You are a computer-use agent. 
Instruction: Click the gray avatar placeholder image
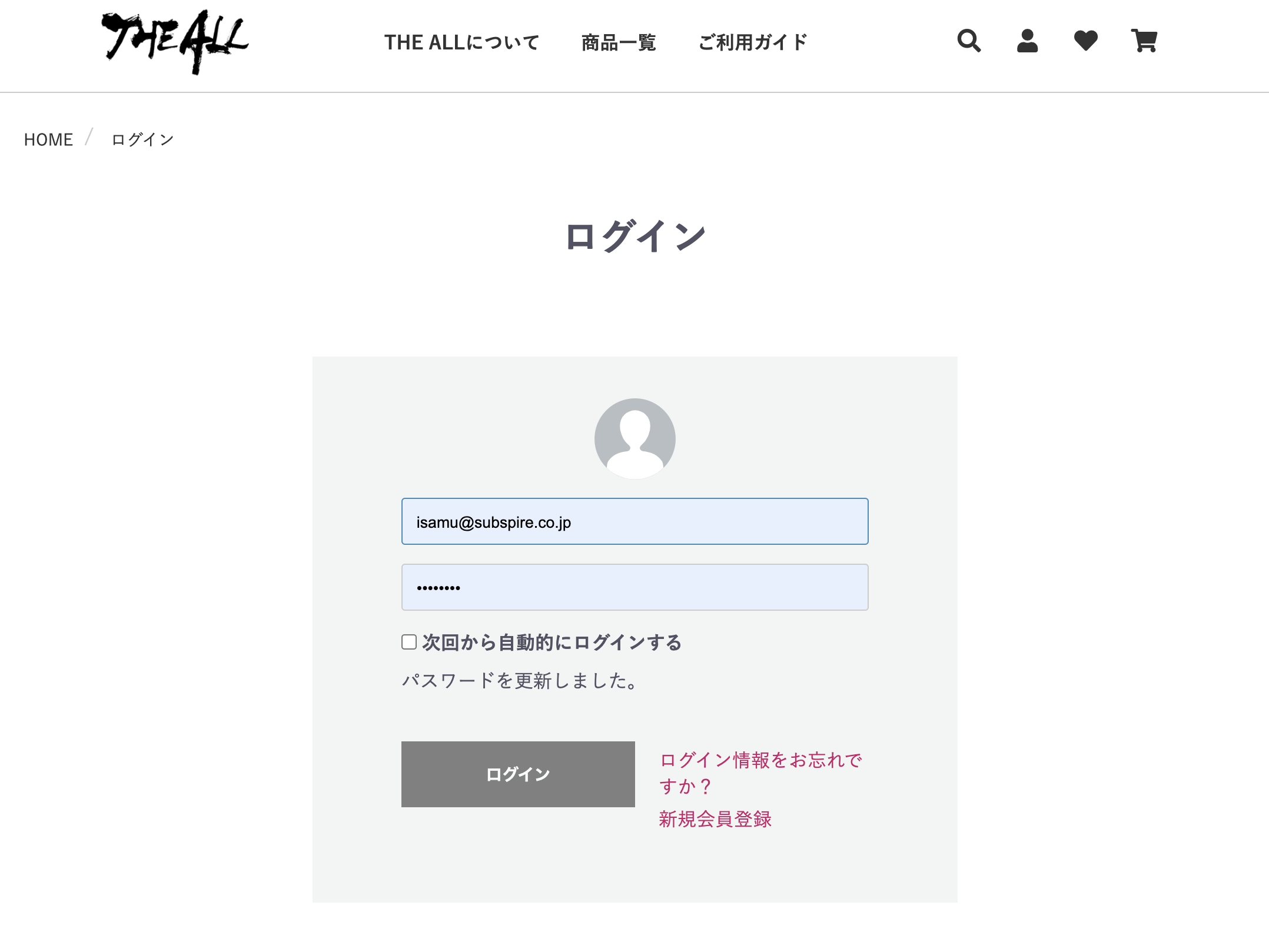click(x=634, y=438)
